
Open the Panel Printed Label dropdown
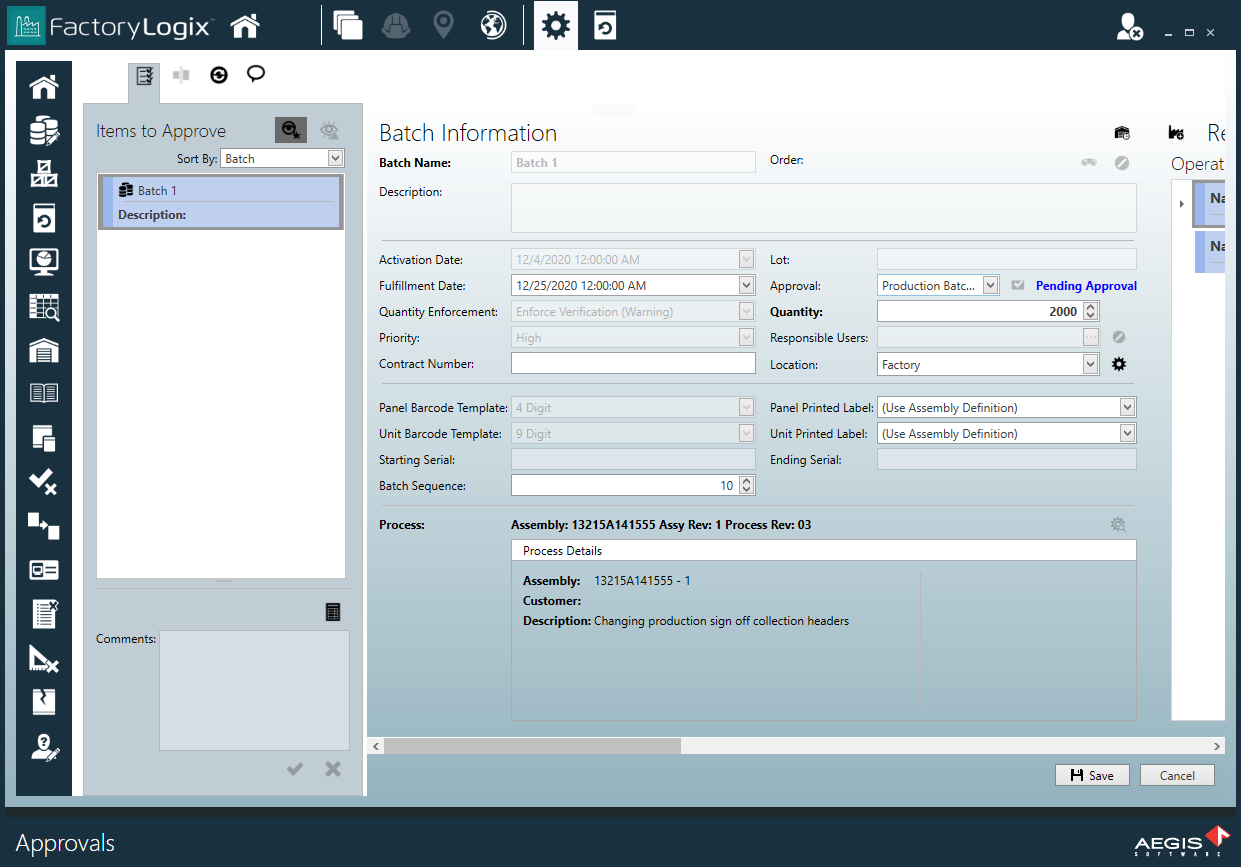point(1006,407)
